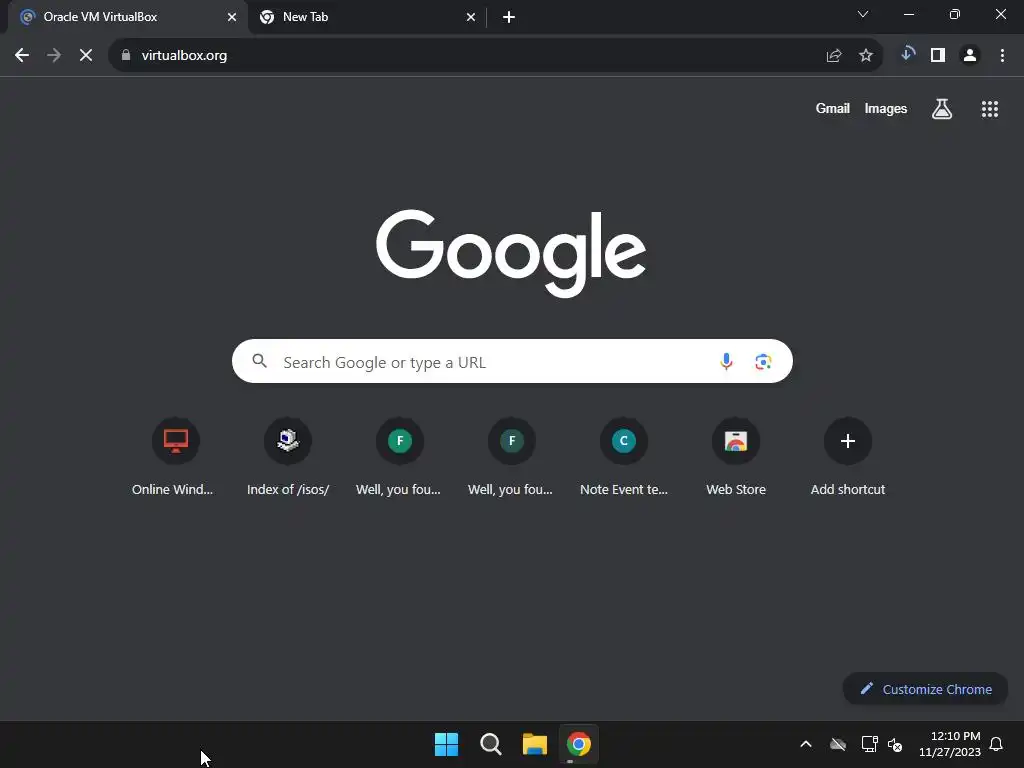Click Chrome icon in taskbar
This screenshot has height=768, width=1024.
tap(579, 744)
